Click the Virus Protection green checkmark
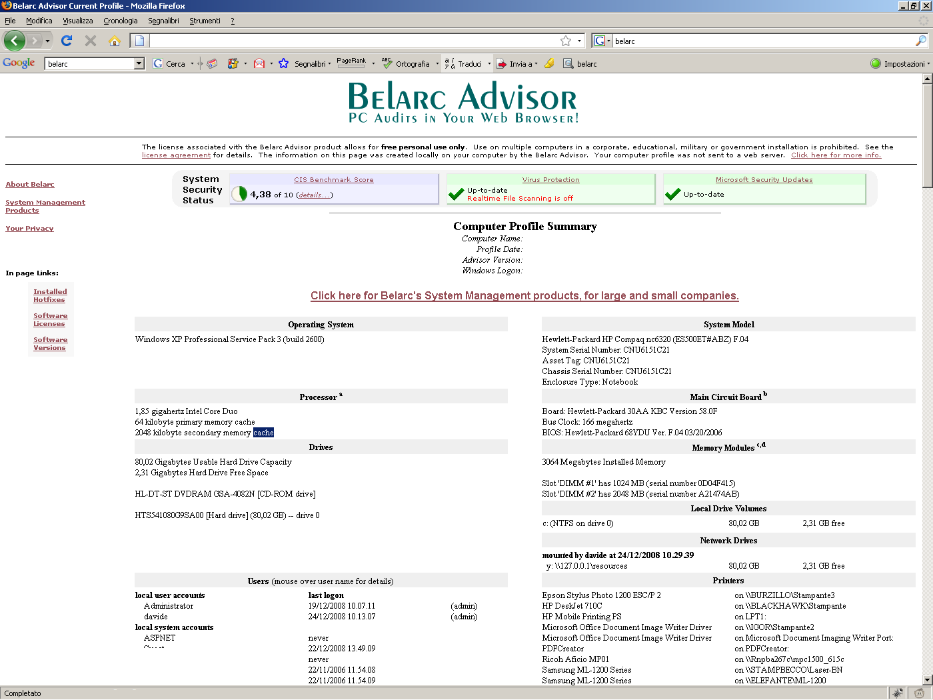This screenshot has height=700, width=933. click(x=456, y=194)
